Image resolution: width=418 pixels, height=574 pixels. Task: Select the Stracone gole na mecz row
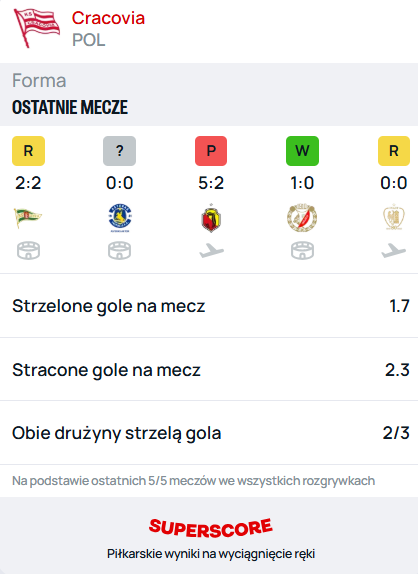209,369
